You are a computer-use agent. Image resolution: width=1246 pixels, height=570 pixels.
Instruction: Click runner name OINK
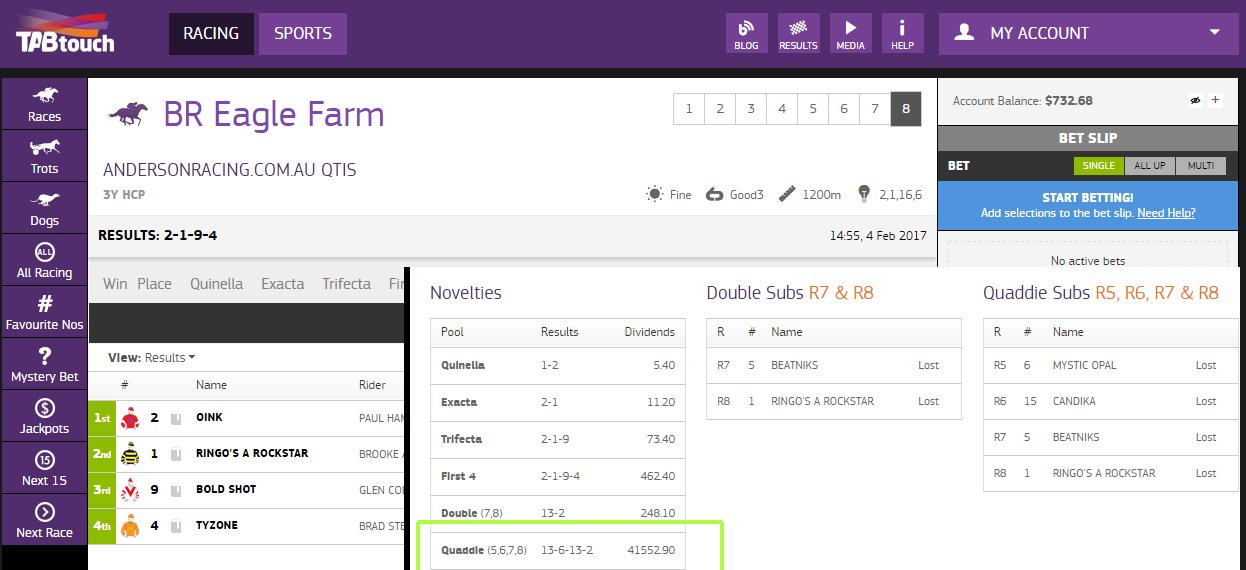[x=209, y=417]
